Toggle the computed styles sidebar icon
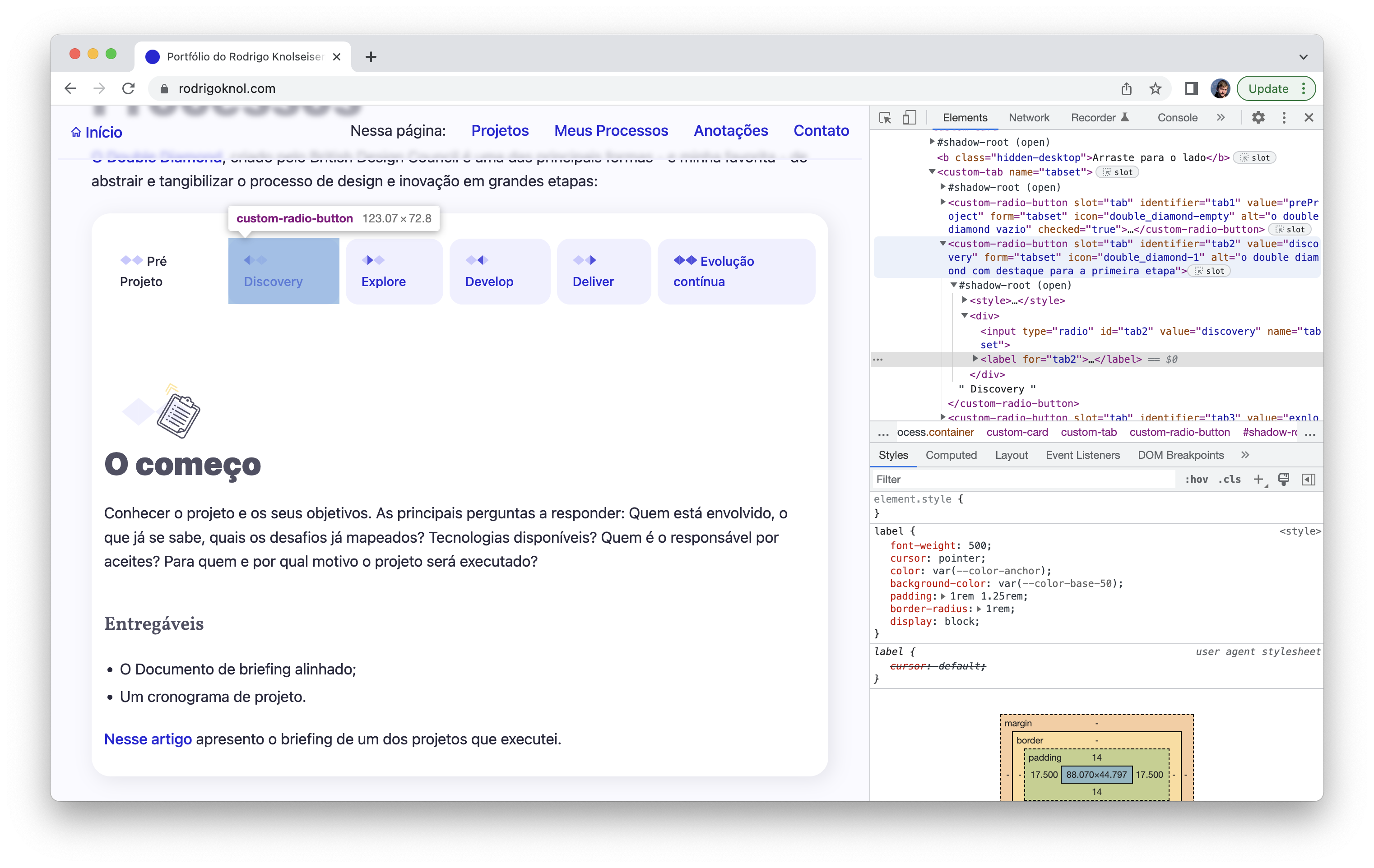Image resolution: width=1374 pixels, height=868 pixels. 1309,479
